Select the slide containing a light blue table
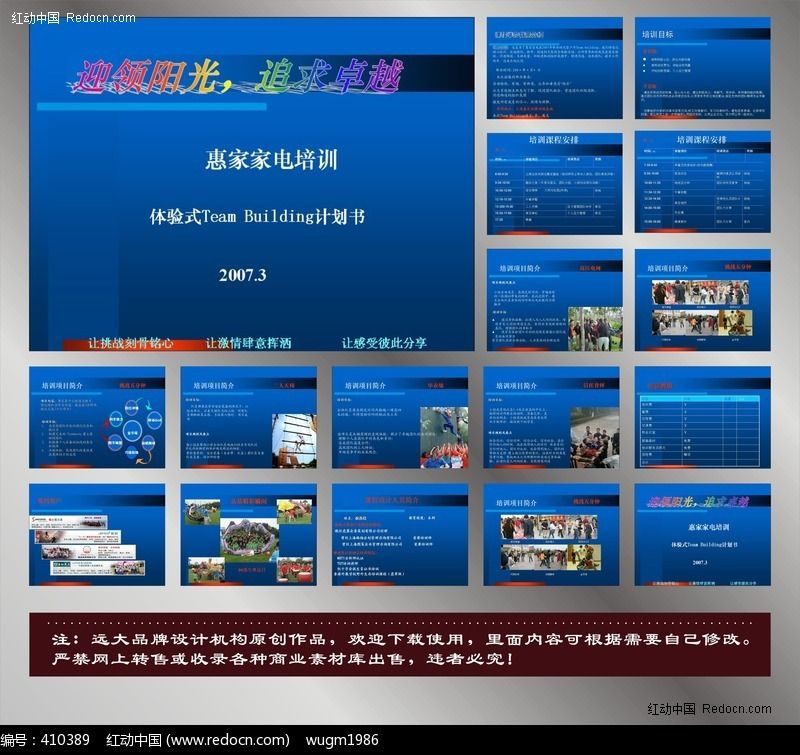This screenshot has height=755, width=800. (703, 417)
